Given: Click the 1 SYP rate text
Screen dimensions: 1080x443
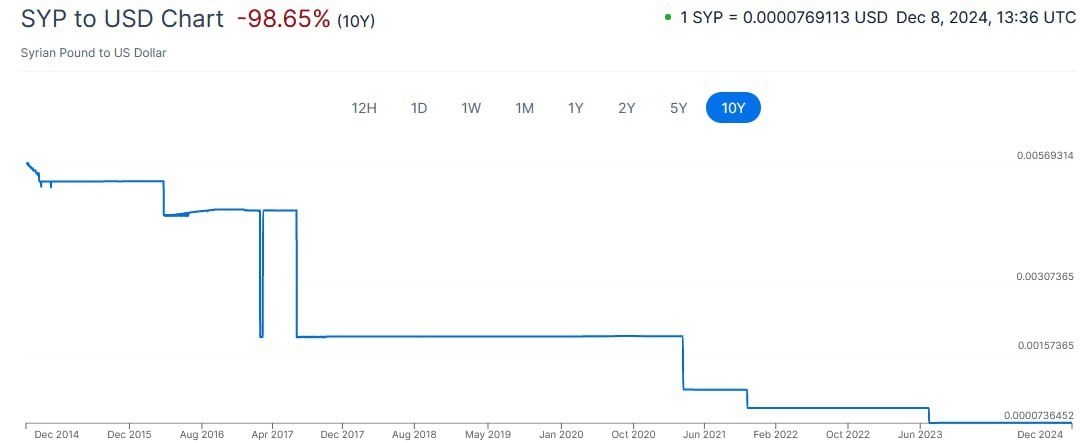Looking at the screenshot, I should click(783, 19).
